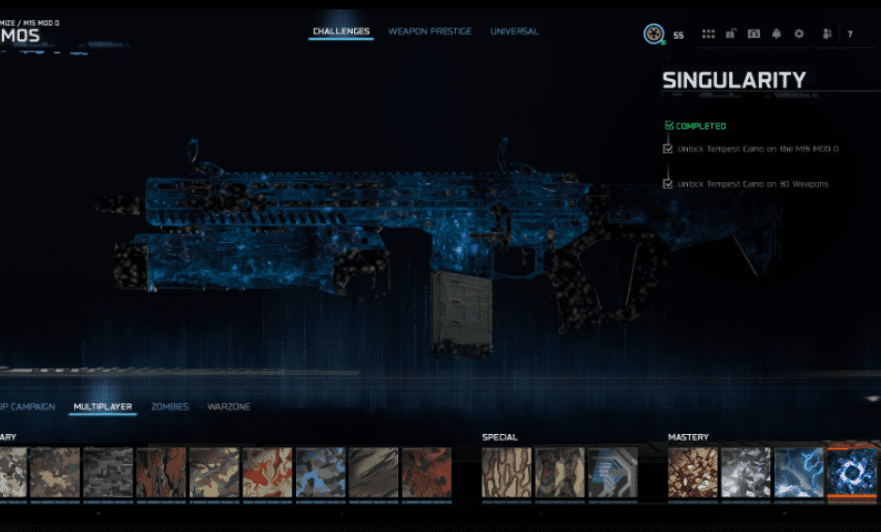Open the social party icon

pyautogui.click(x=827, y=34)
